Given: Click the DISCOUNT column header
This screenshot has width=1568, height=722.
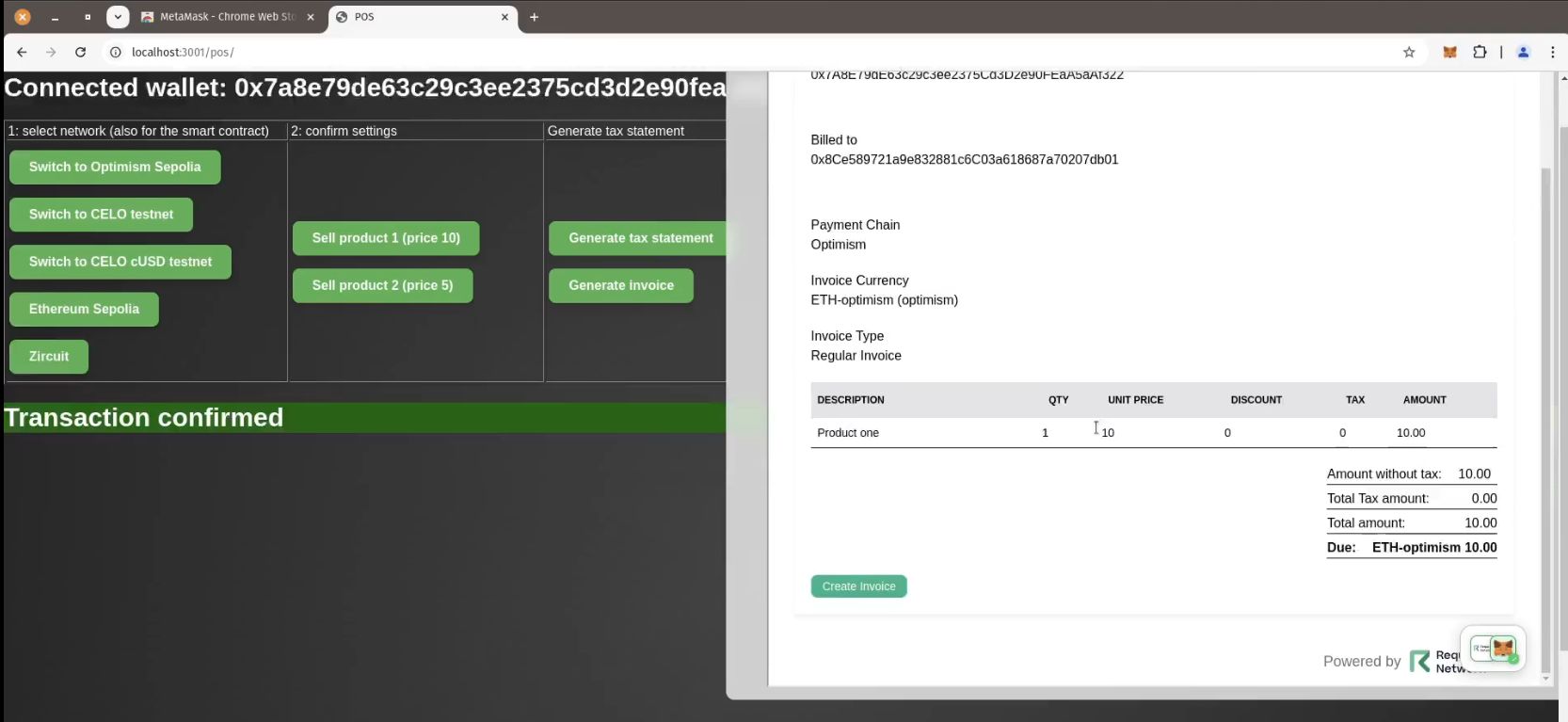Looking at the screenshot, I should (1256, 400).
